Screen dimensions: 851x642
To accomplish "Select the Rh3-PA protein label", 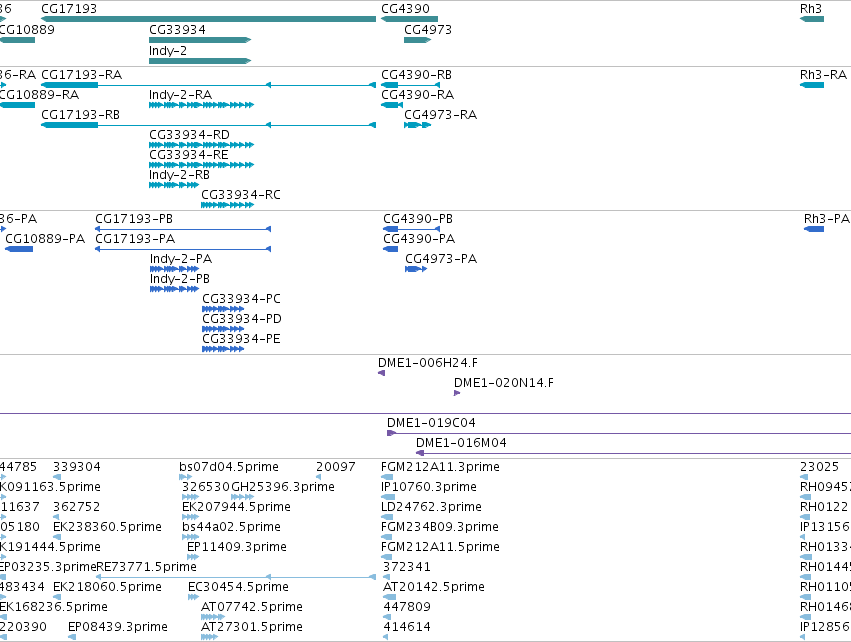I will pos(827,219).
